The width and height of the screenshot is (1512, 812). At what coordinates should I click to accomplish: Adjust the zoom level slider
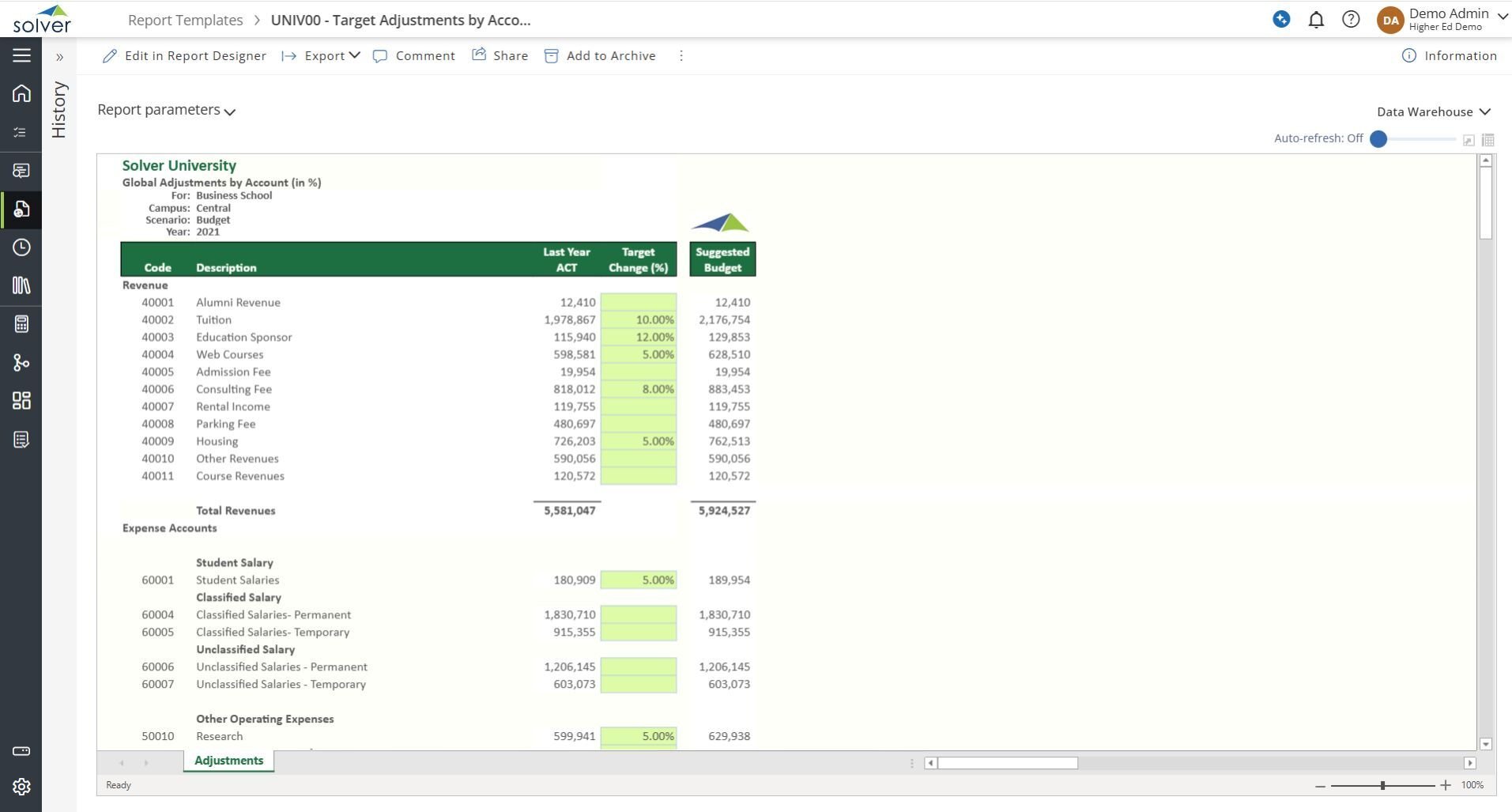(x=1382, y=785)
